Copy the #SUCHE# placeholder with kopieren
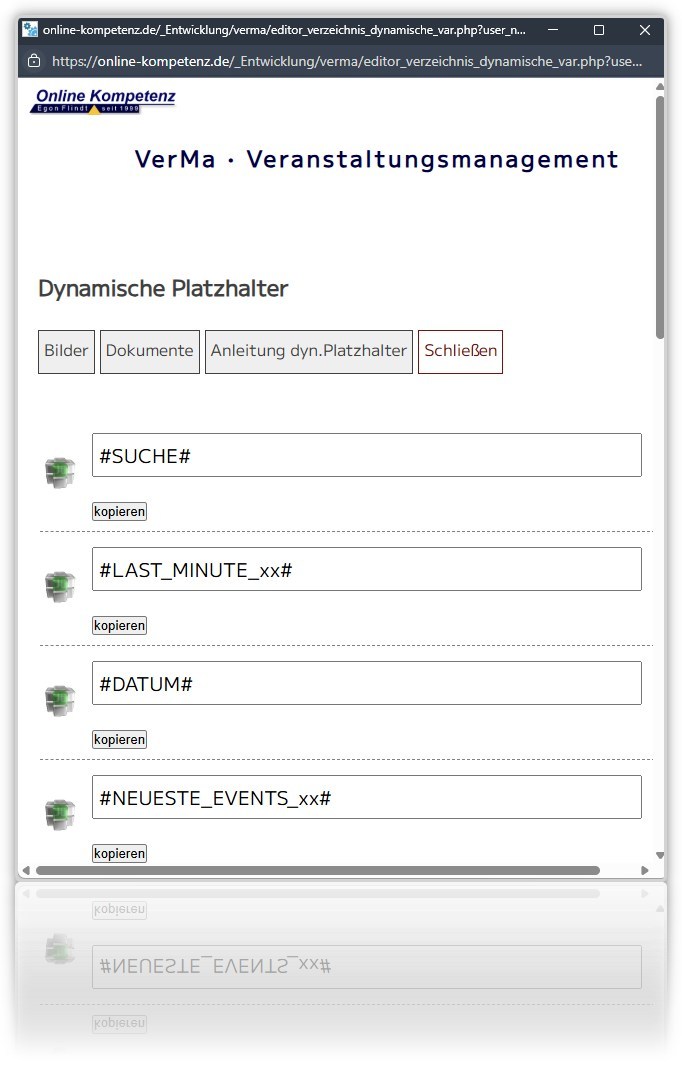682x1070 pixels. pyautogui.click(x=119, y=511)
